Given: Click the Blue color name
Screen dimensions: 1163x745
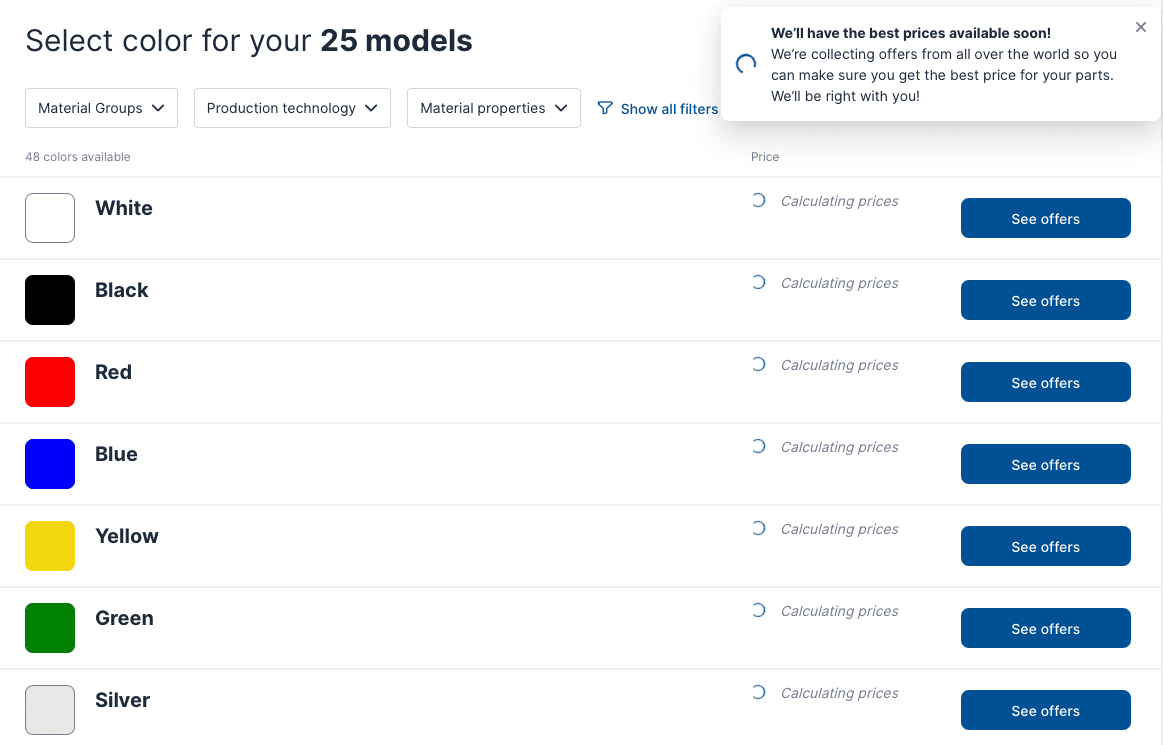Looking at the screenshot, I should pos(116,454).
